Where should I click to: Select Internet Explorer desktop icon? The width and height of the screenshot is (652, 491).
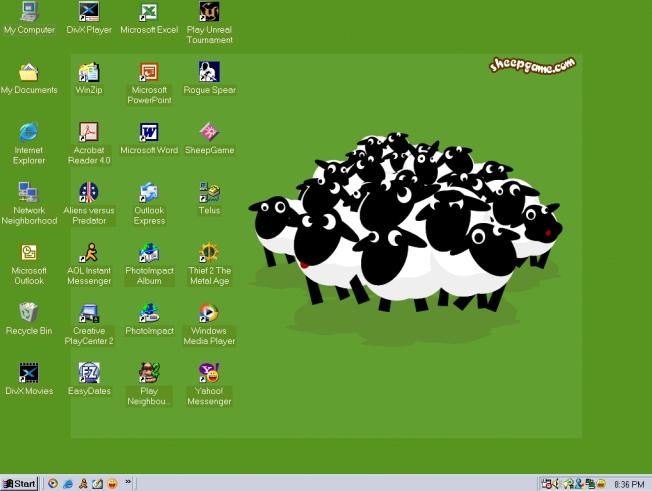(x=29, y=144)
